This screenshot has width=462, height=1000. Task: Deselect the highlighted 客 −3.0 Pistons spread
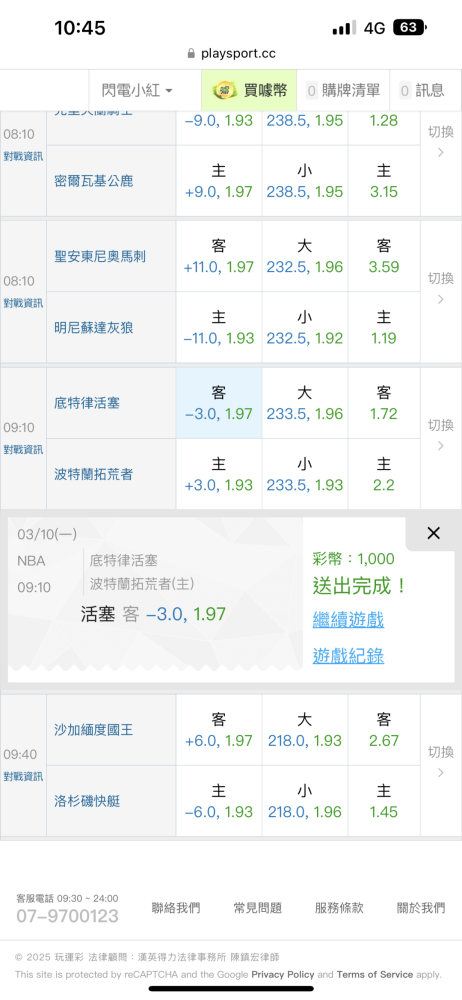219,403
